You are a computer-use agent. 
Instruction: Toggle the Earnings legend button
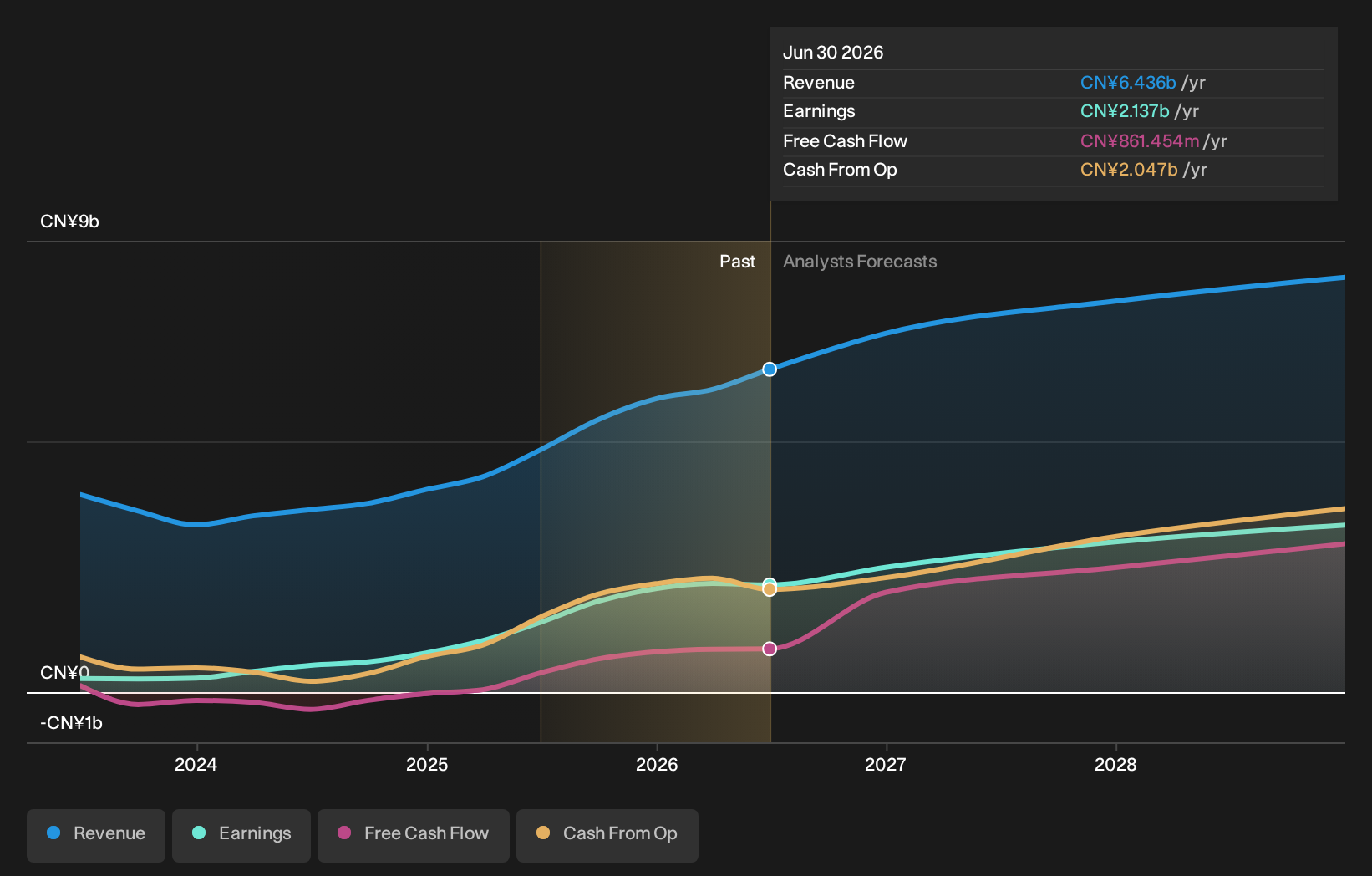(x=241, y=835)
